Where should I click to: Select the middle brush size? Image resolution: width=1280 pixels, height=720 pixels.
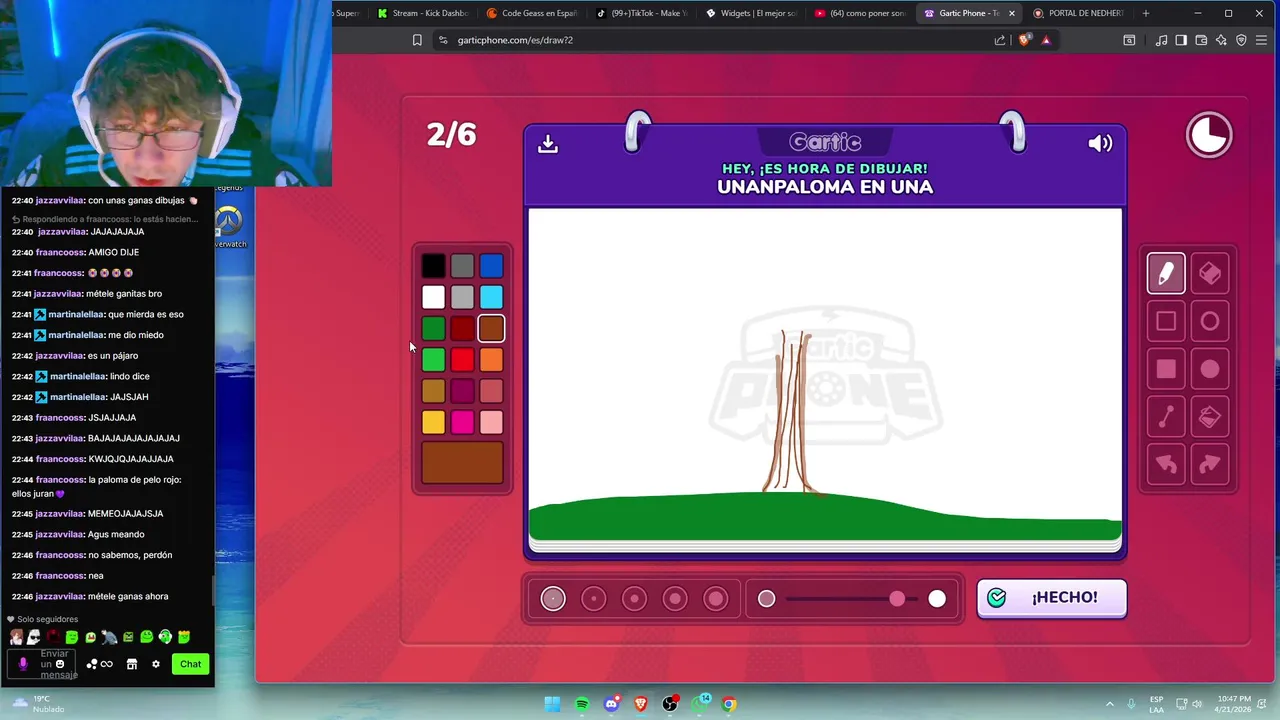pos(634,598)
